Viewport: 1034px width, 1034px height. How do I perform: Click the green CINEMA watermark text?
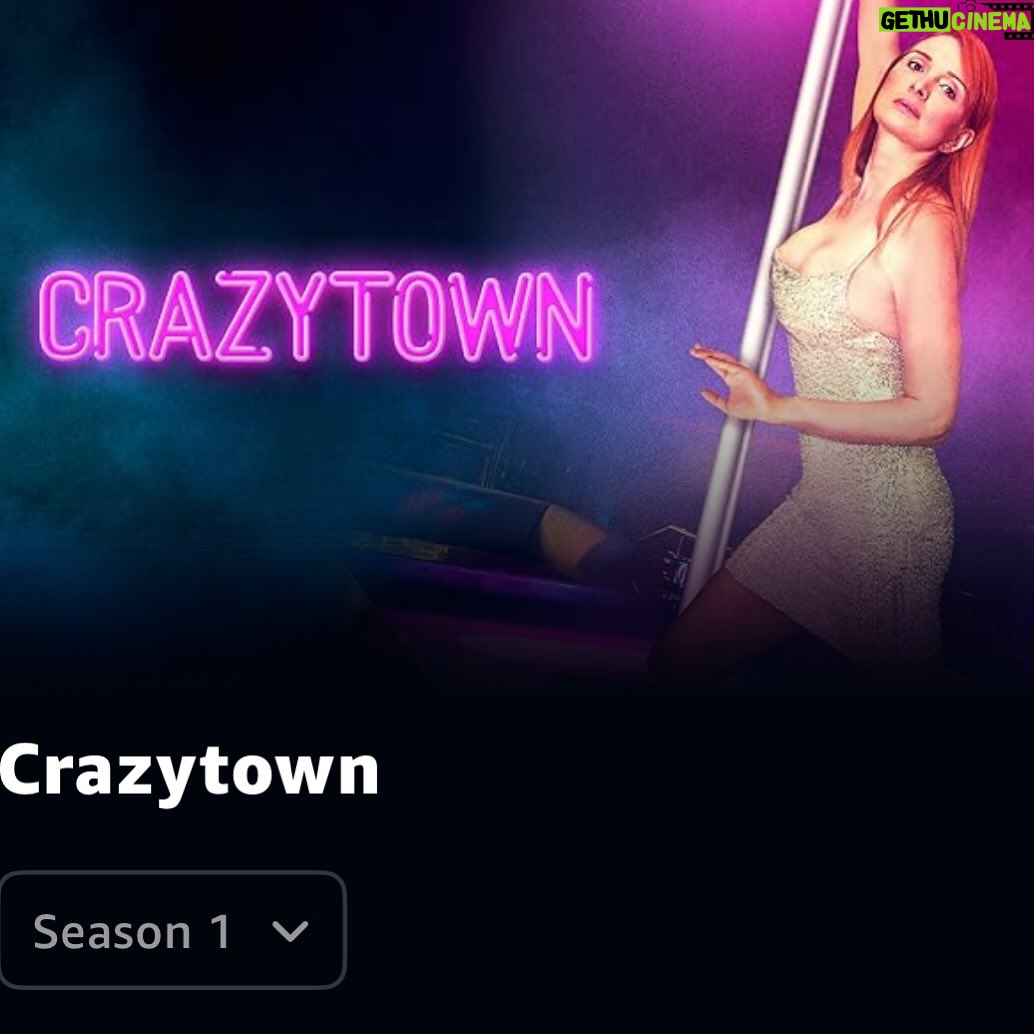pyautogui.click(x=993, y=21)
